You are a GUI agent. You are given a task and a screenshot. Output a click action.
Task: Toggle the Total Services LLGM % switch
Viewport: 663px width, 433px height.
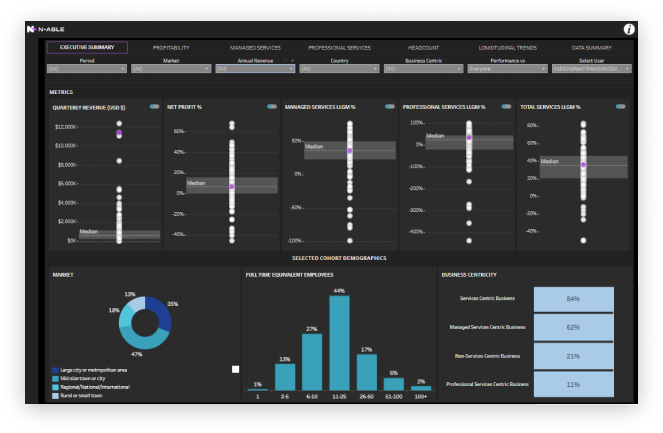pos(620,107)
